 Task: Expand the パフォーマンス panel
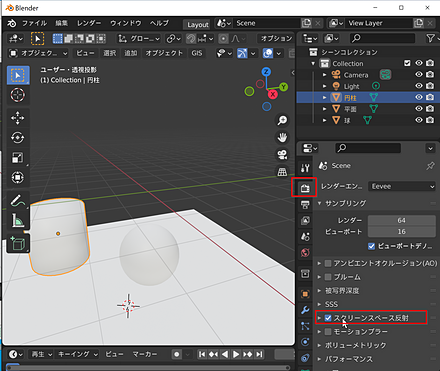[319, 359]
